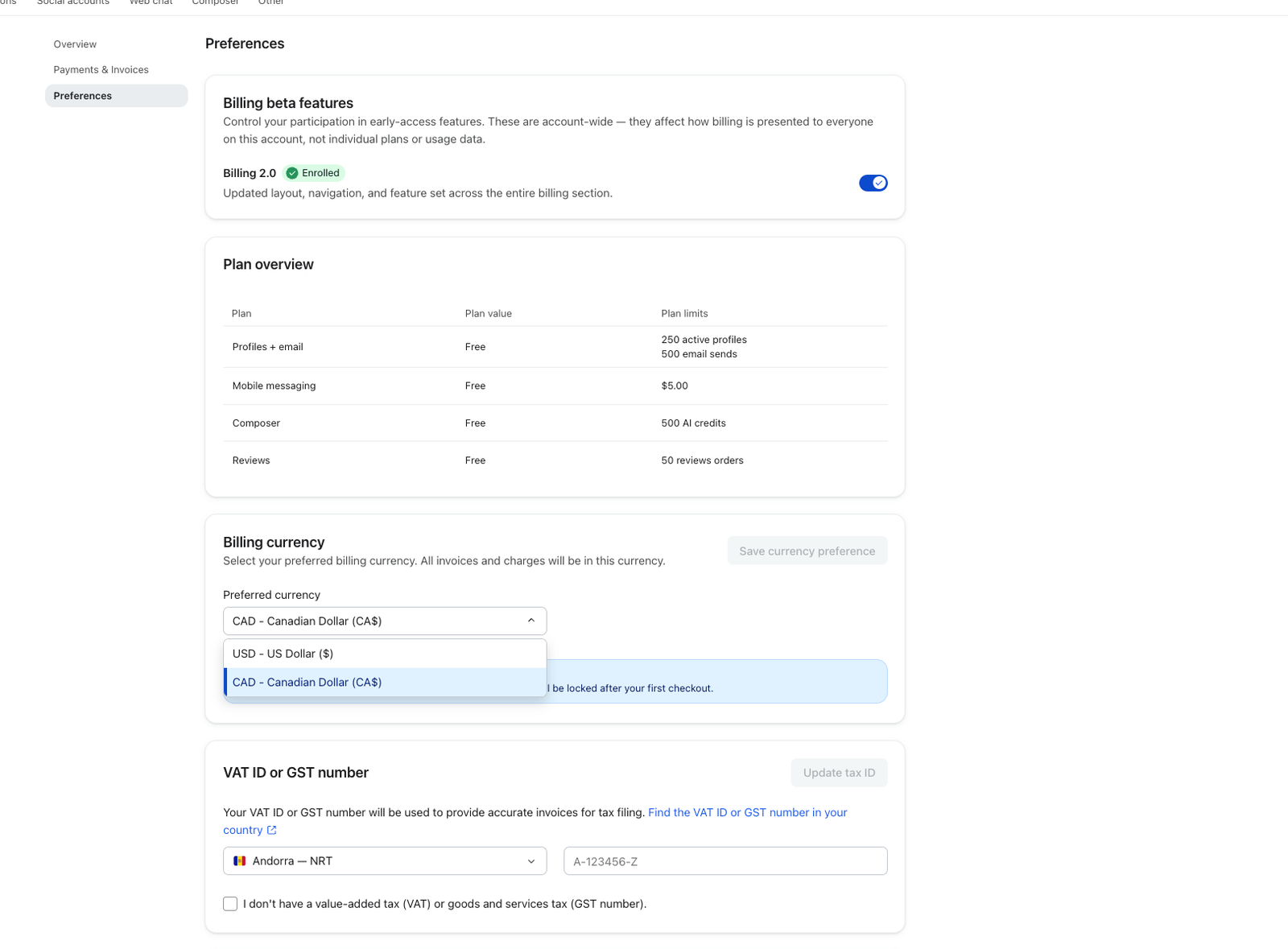
Task: Click the 'Plan limits' column header
Action: (x=684, y=314)
